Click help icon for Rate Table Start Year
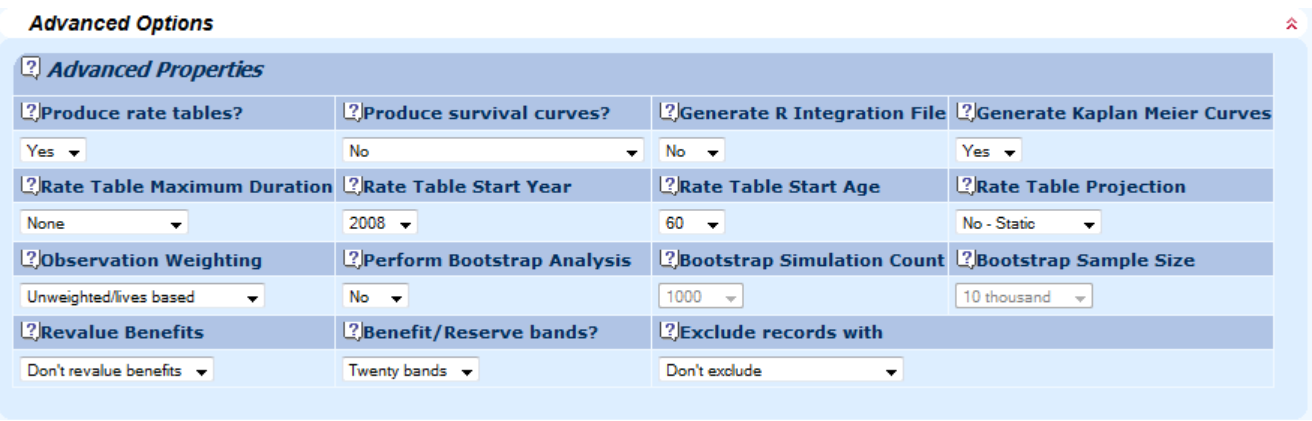This screenshot has height=421, width=1312. pos(352,187)
